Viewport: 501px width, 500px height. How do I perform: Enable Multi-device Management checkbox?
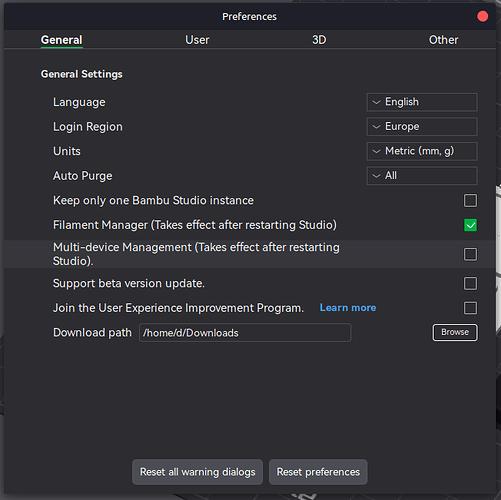470,254
